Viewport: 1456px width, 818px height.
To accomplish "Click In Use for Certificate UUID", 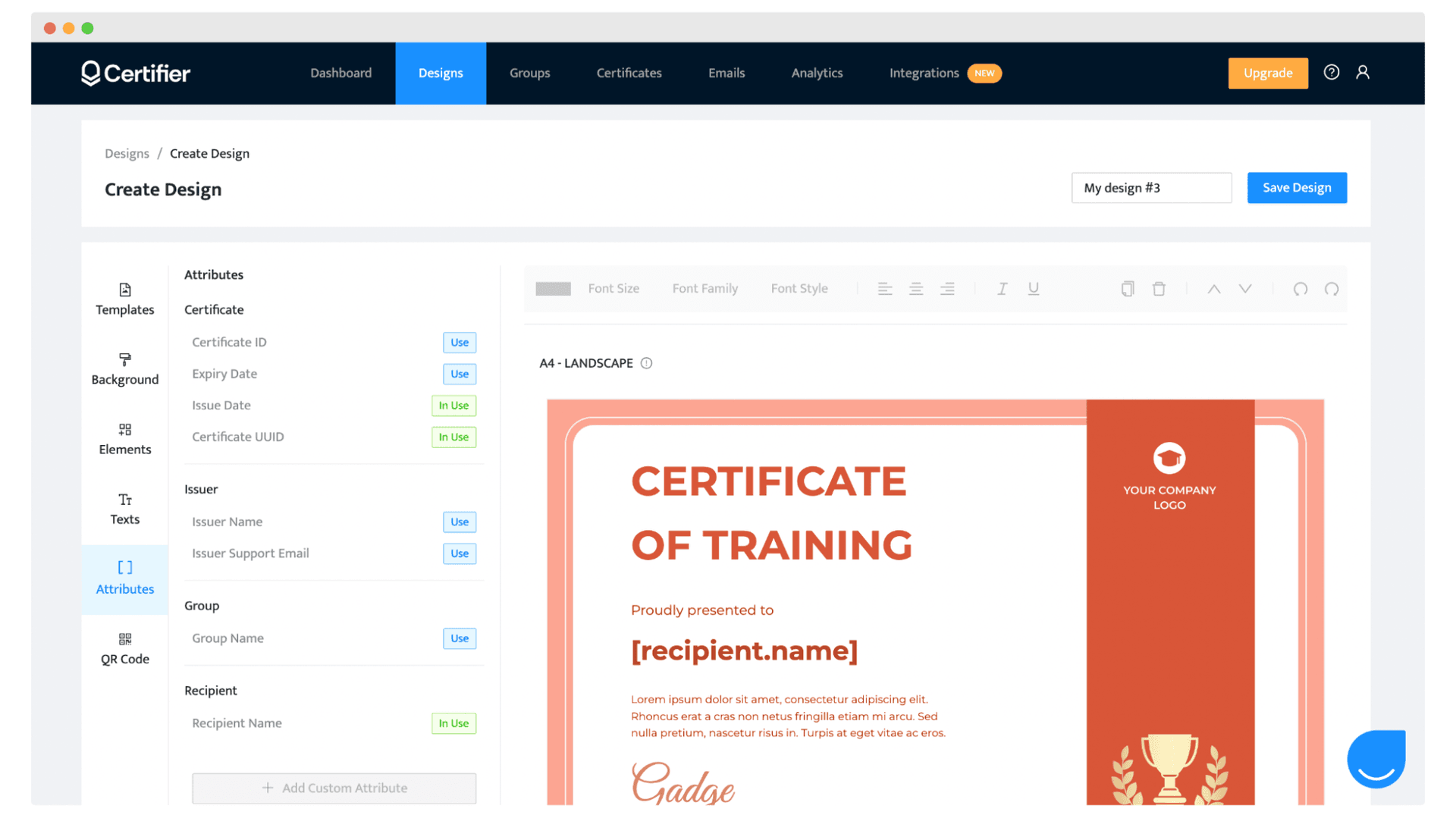I will click(x=453, y=437).
